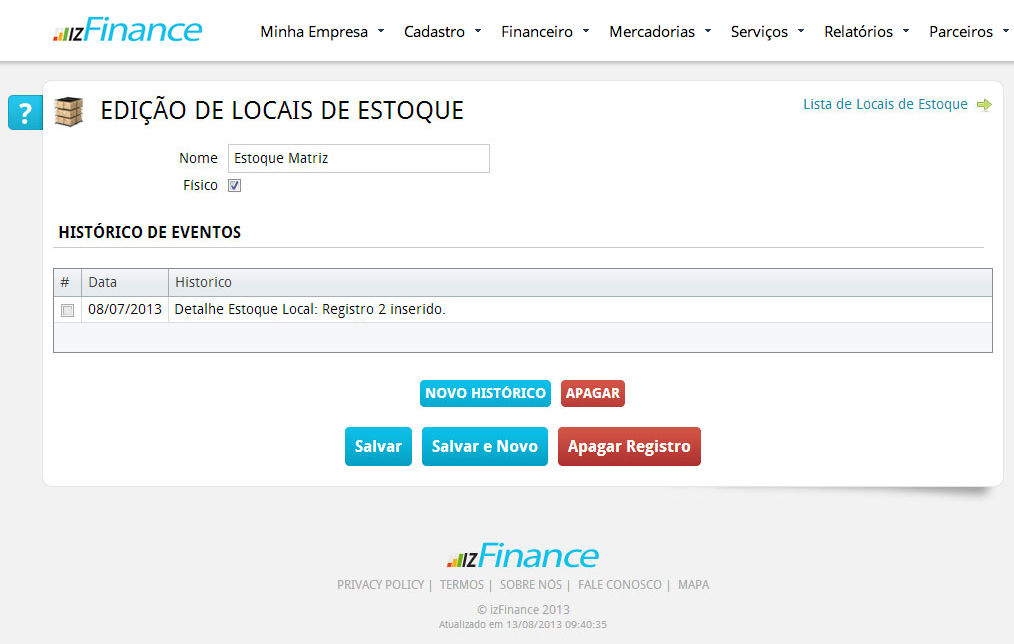Click the izFinance footer logo
This screenshot has width=1014, height=644.
[522, 556]
